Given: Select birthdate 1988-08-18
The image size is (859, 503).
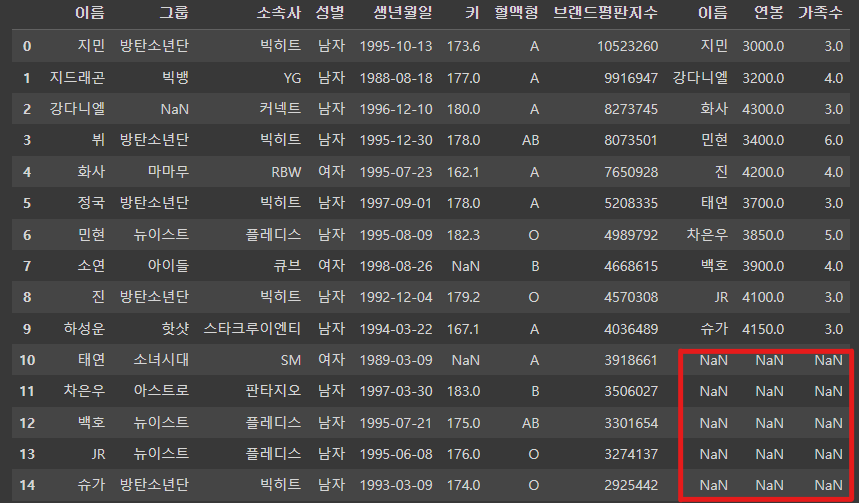Looking at the screenshot, I should 396,78.
